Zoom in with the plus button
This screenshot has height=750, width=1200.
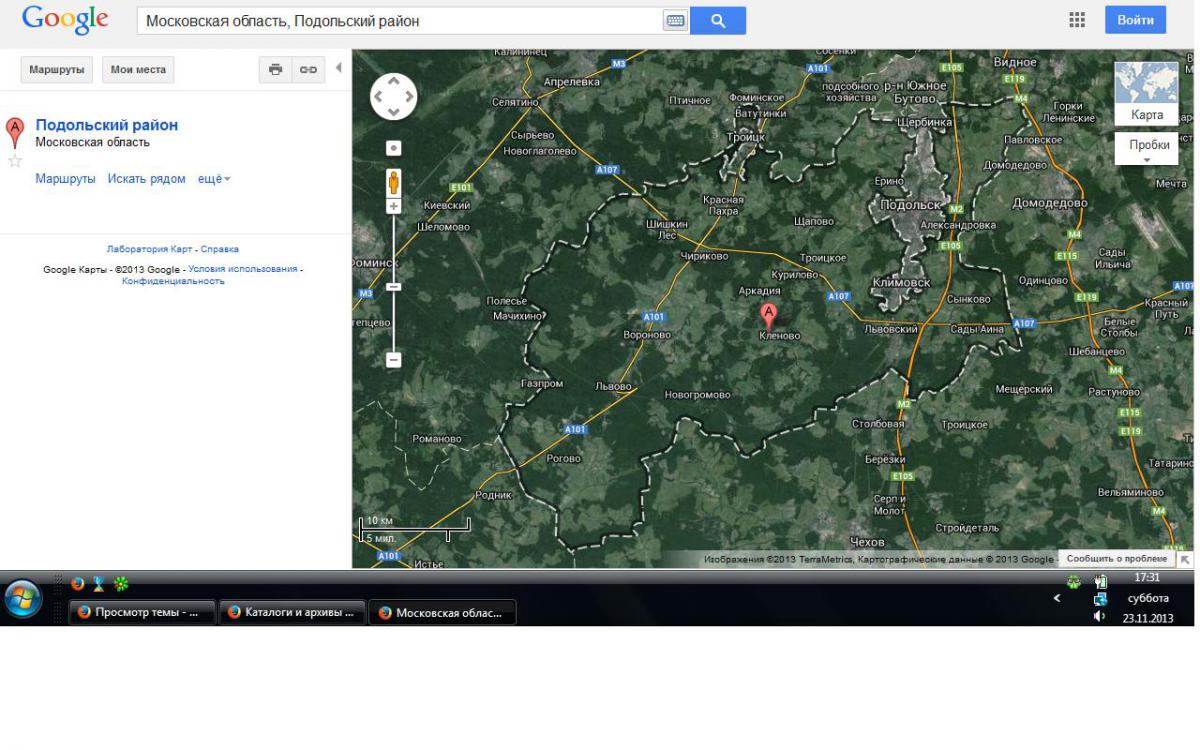(x=394, y=206)
